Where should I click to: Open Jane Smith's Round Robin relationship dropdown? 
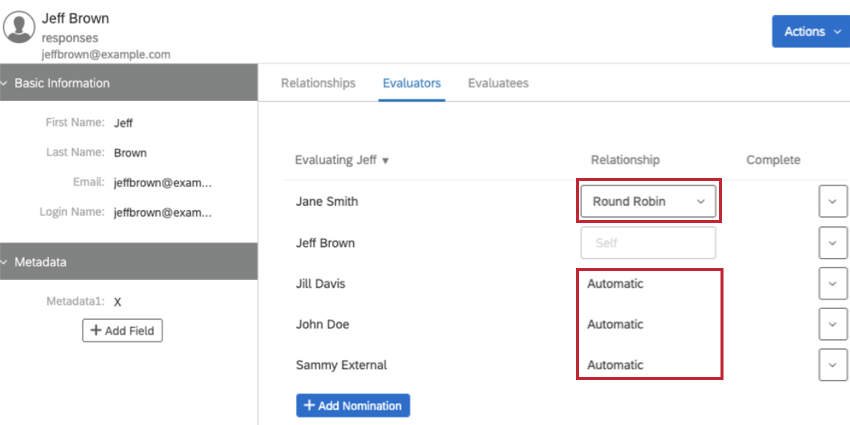pyautogui.click(x=648, y=201)
